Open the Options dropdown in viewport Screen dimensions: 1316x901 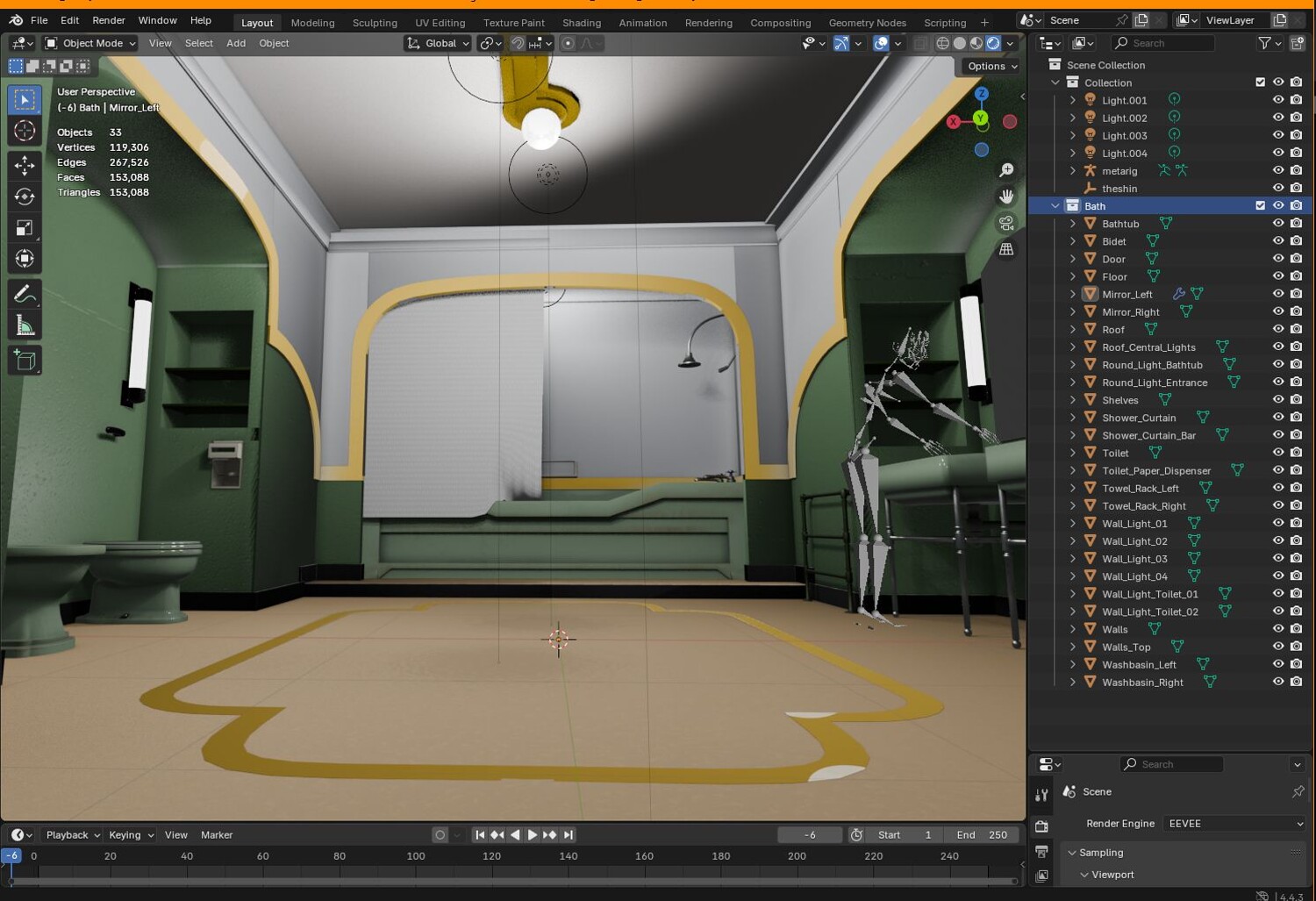pyautogui.click(x=993, y=67)
